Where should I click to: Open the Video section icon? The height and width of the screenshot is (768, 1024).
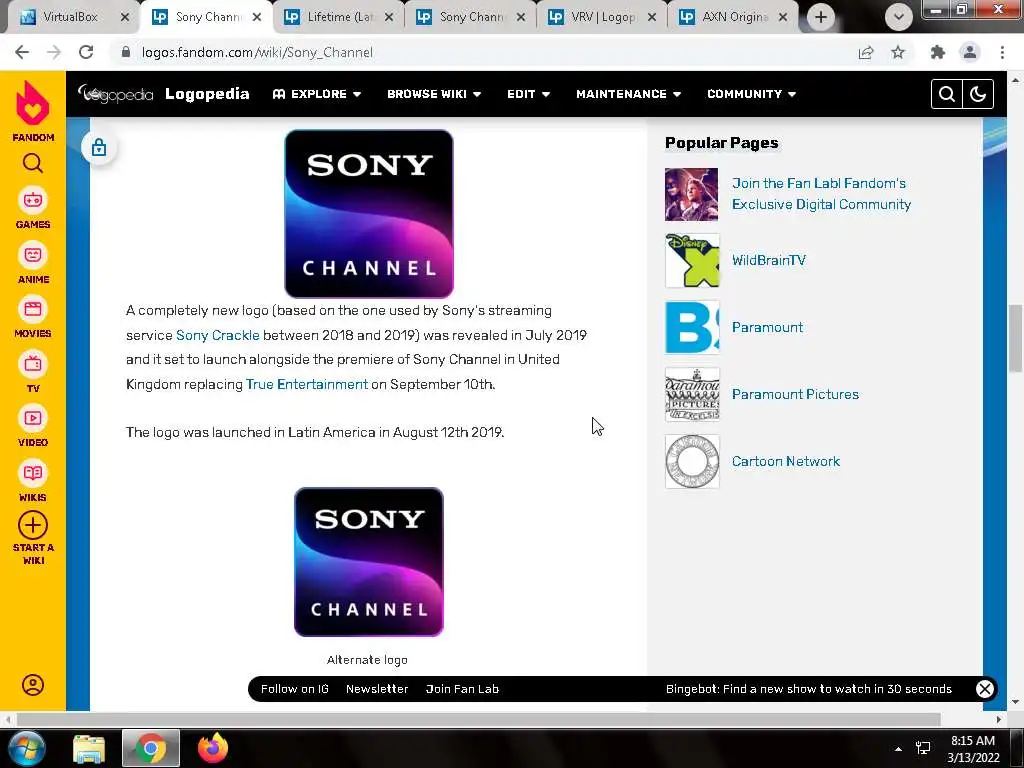[x=33, y=418]
